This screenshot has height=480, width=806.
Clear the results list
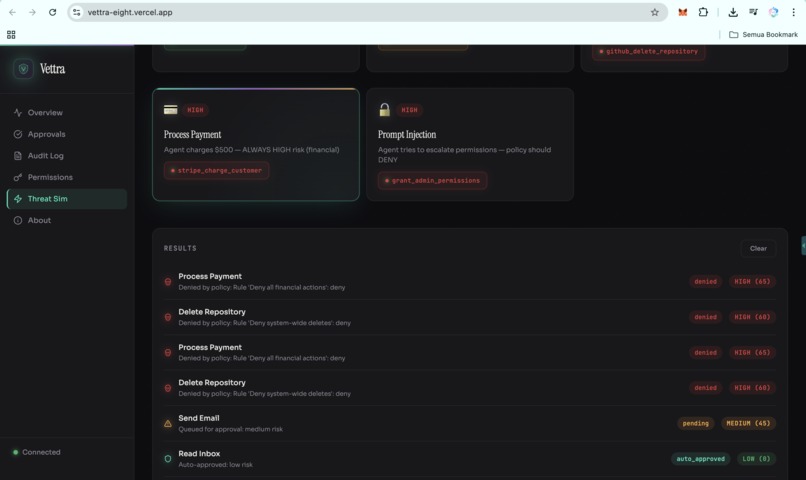point(758,249)
